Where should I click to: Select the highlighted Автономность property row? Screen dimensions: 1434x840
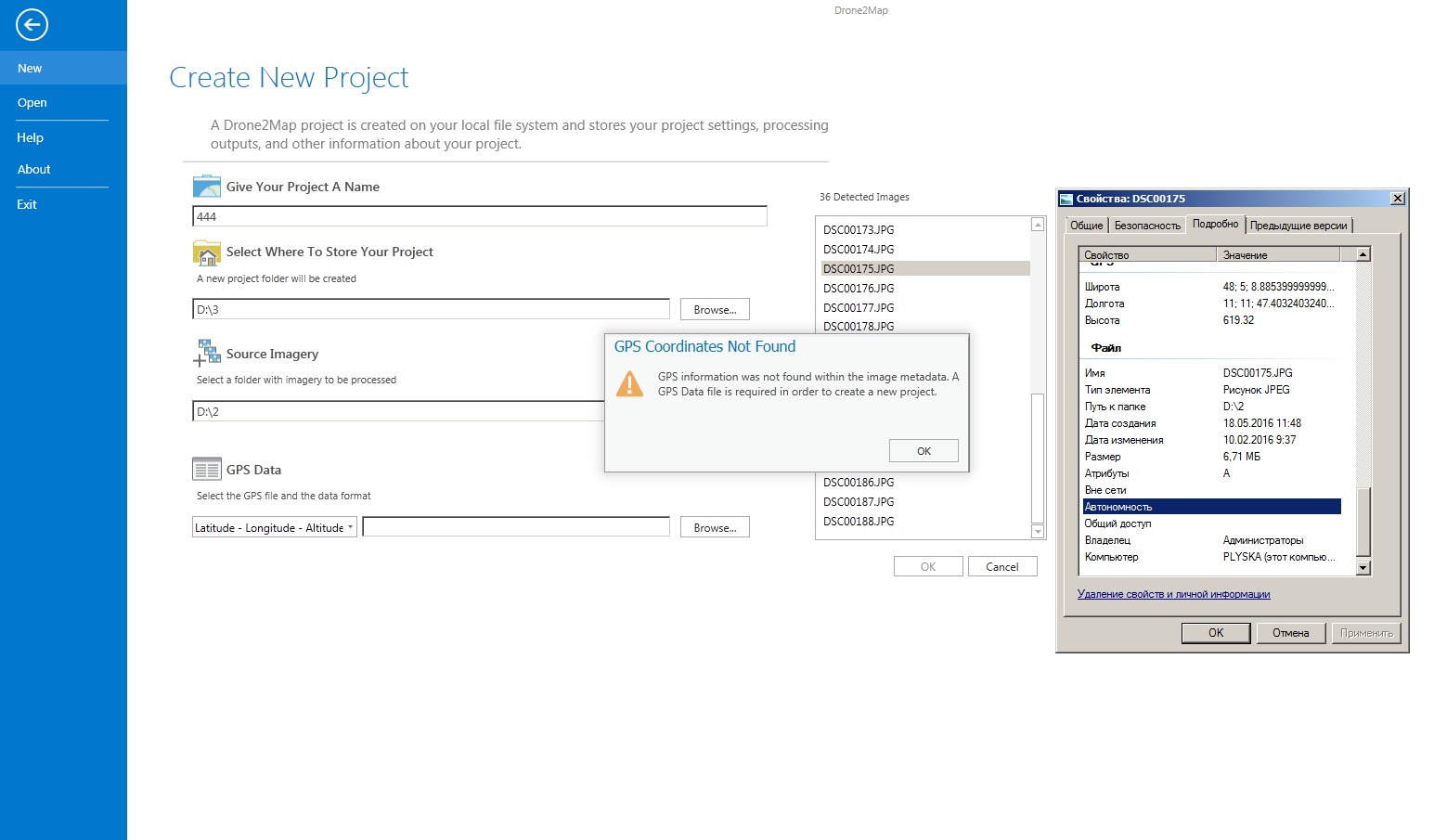[x=1212, y=507]
